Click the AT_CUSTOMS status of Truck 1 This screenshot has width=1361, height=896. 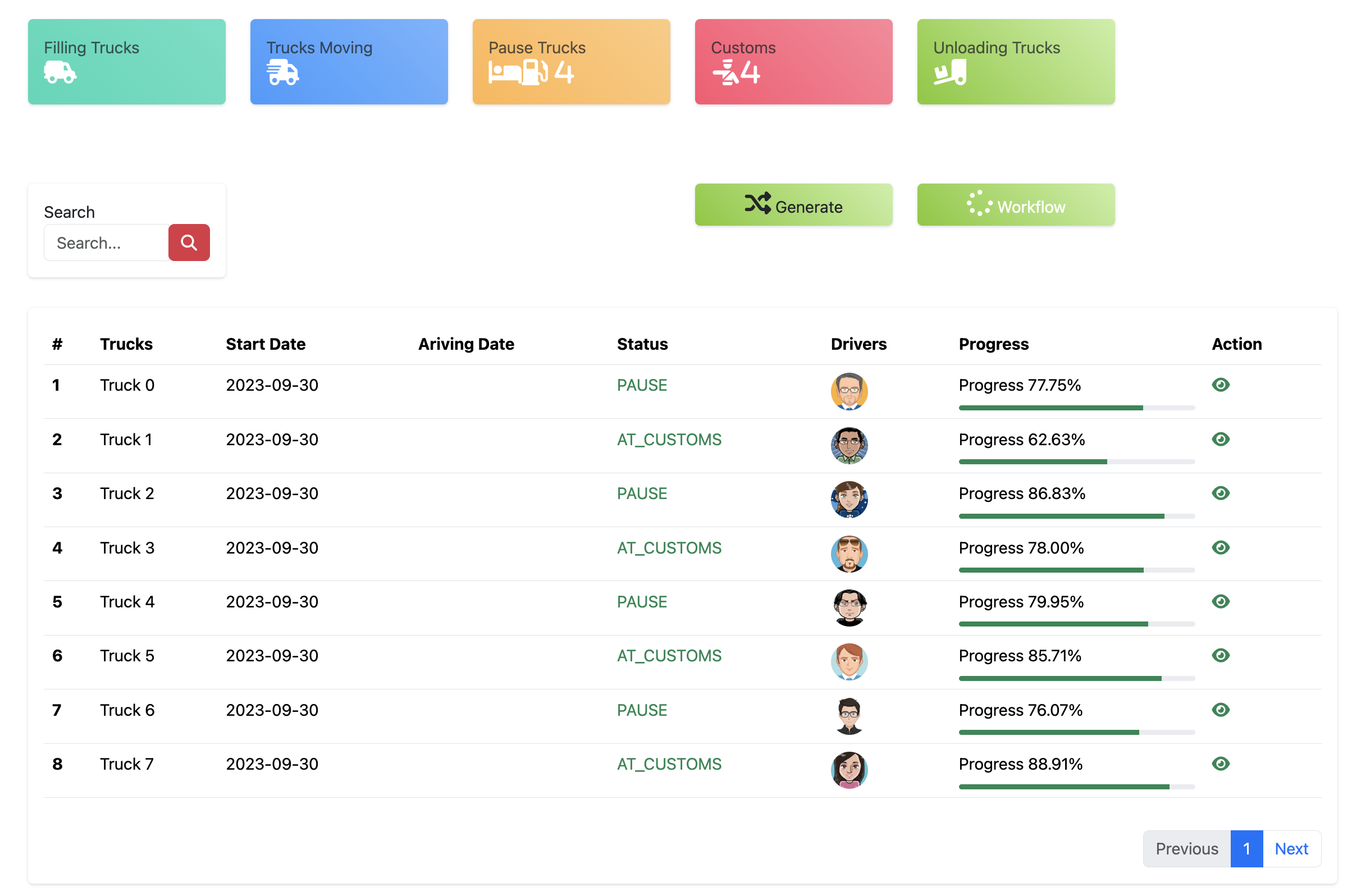(x=669, y=440)
